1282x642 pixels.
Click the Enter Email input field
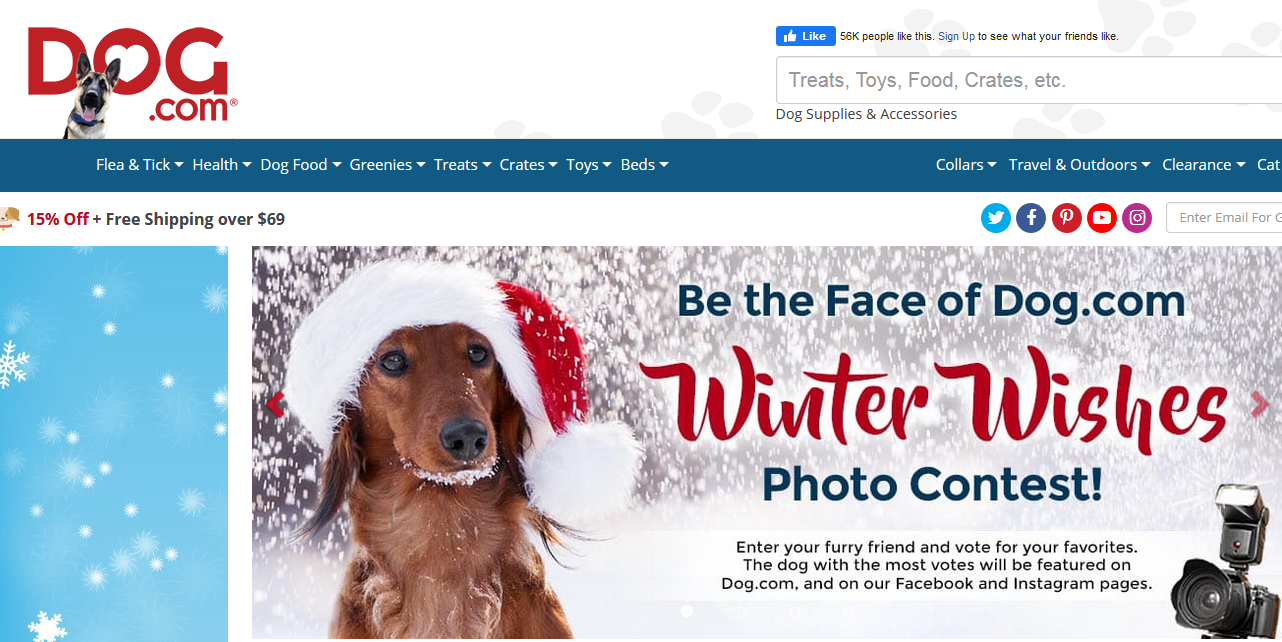coord(1224,218)
